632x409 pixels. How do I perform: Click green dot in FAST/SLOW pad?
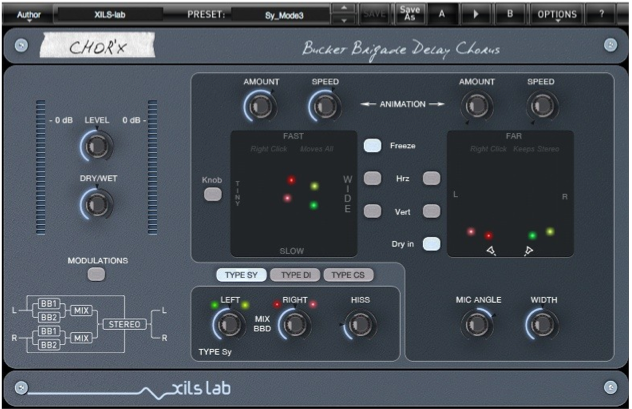coord(314,206)
